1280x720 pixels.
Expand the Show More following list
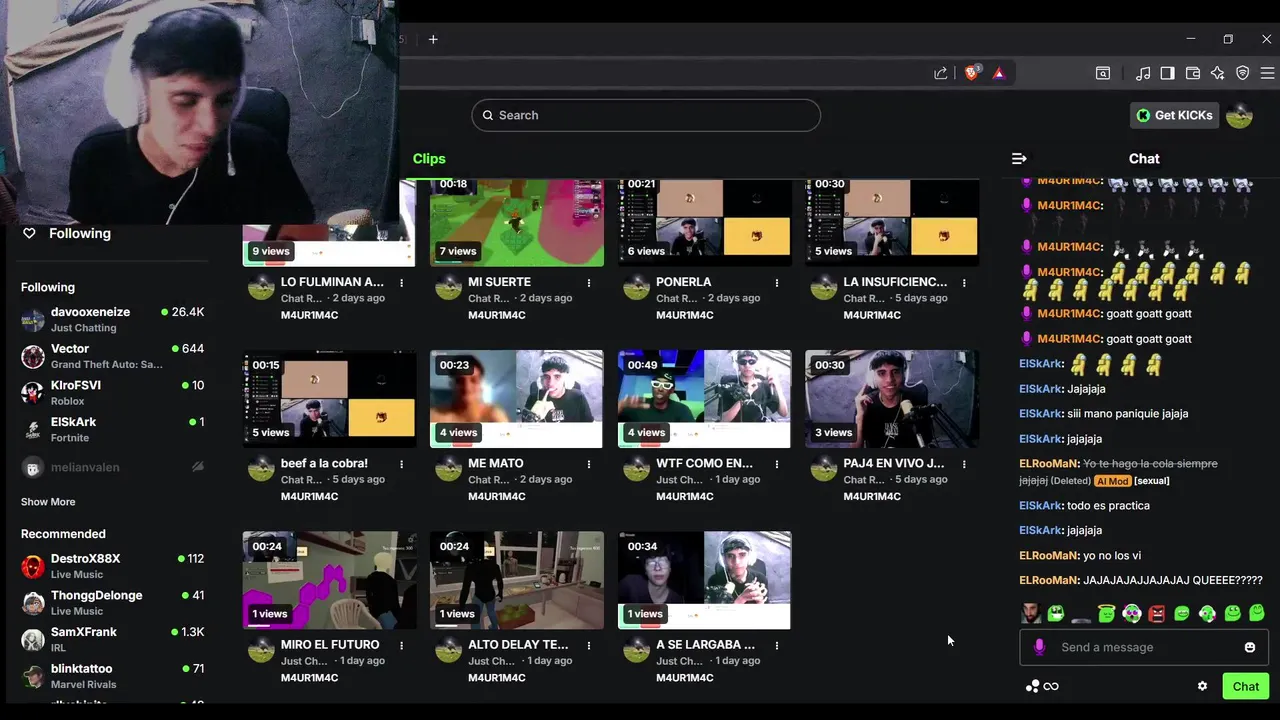tap(48, 502)
